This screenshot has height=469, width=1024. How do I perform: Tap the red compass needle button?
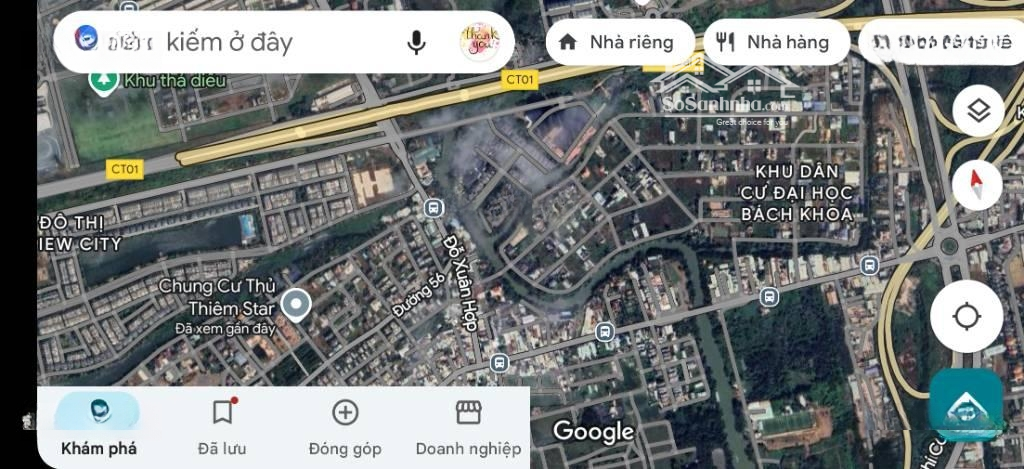977,185
